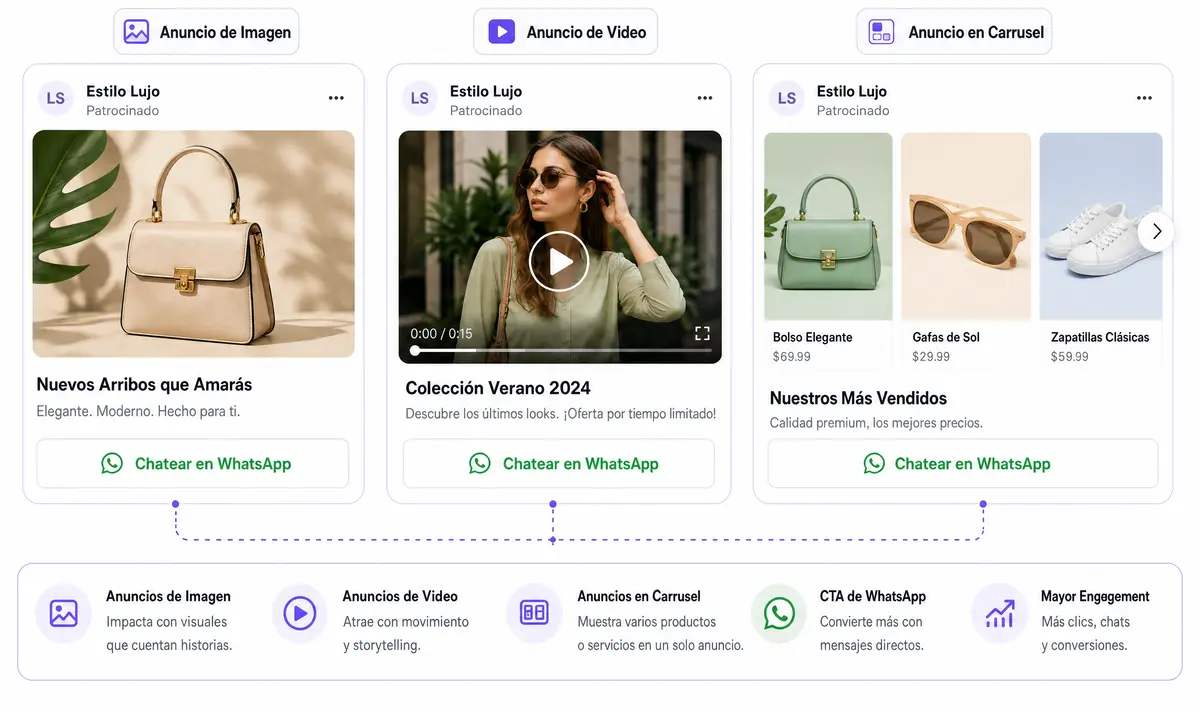
Task: Click the image icon in Anuncio de Imagen tab
Action: point(137,32)
